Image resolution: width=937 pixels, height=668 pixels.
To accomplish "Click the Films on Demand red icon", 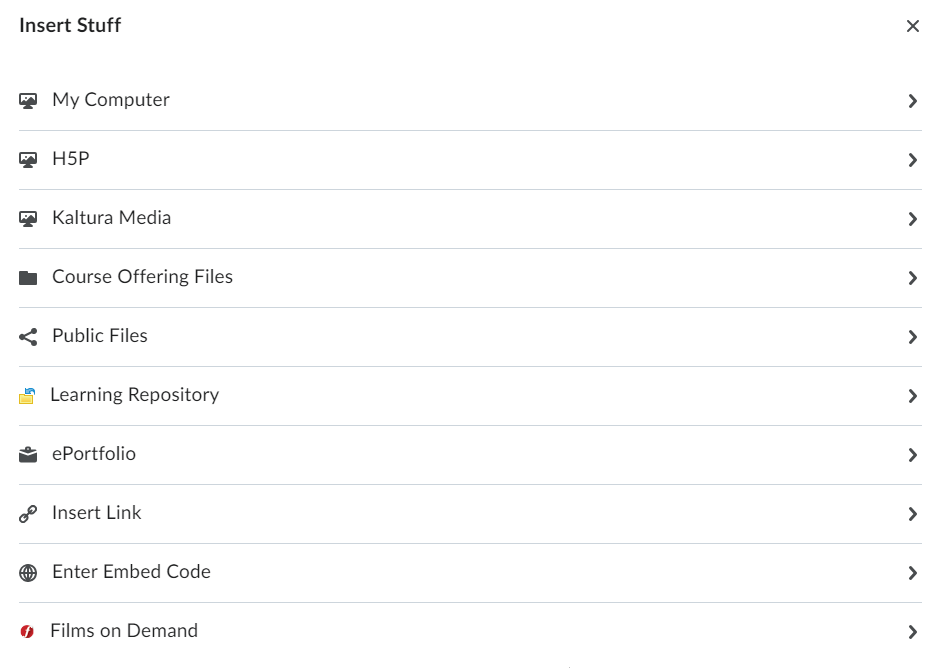I will pyautogui.click(x=27, y=632).
